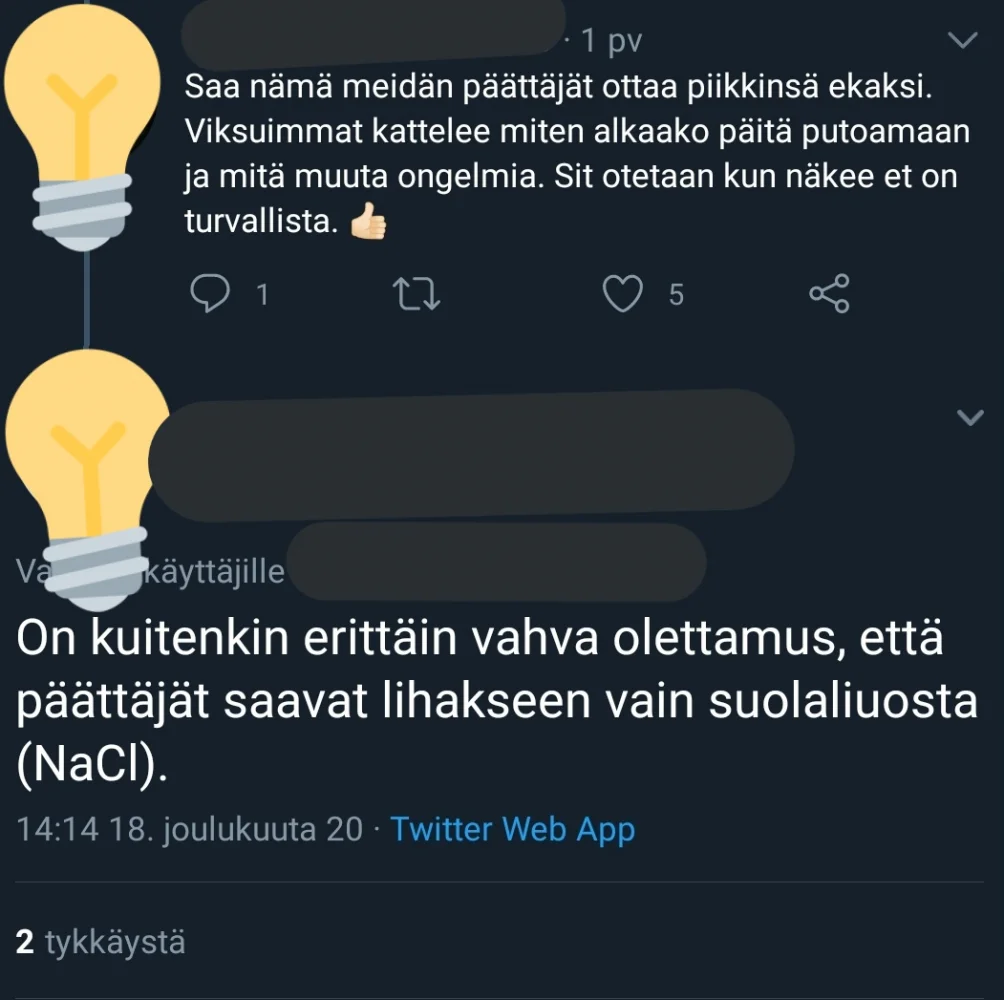
Task: Click the redacted username on first tweet
Action: pos(370,38)
